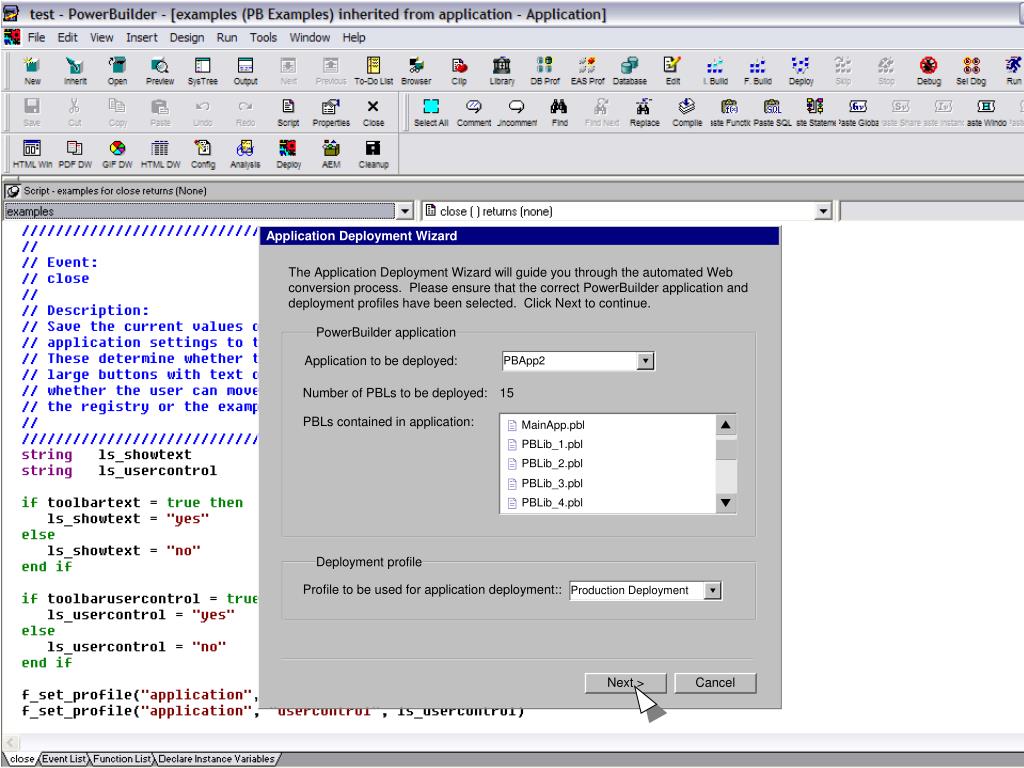Launch the Browser tool
Viewport: 1024px width, 768px height.
(x=416, y=71)
